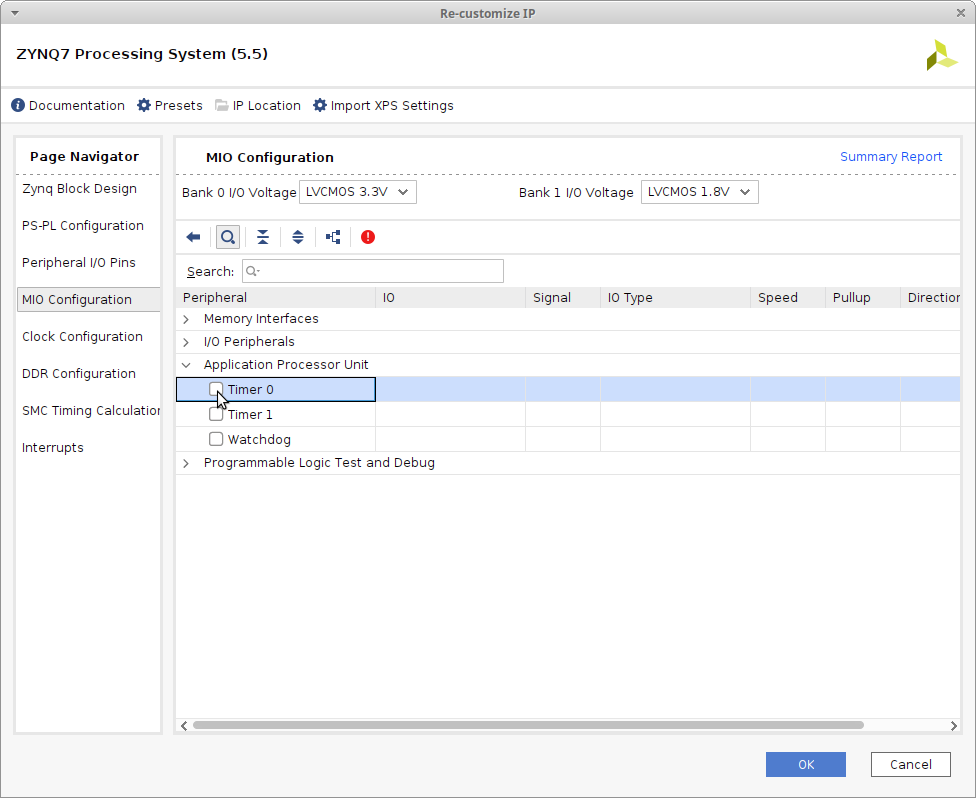Open Documentation from the info icon
This screenshot has height=798, width=976.
pos(18,105)
